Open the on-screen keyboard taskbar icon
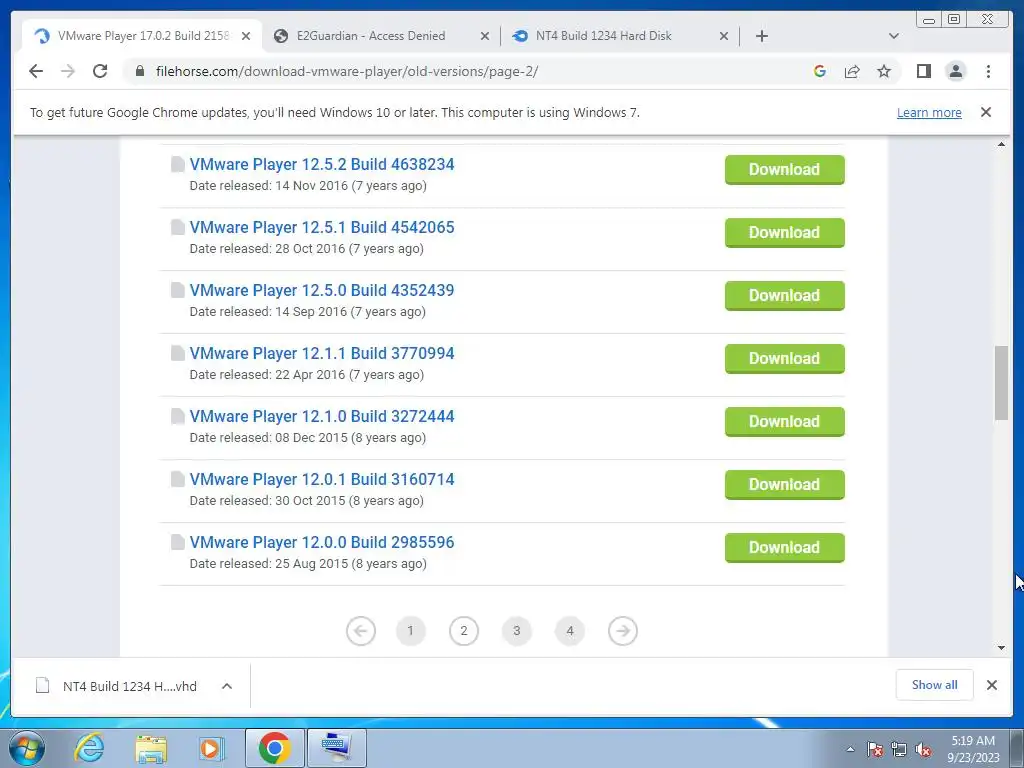 pyautogui.click(x=337, y=748)
